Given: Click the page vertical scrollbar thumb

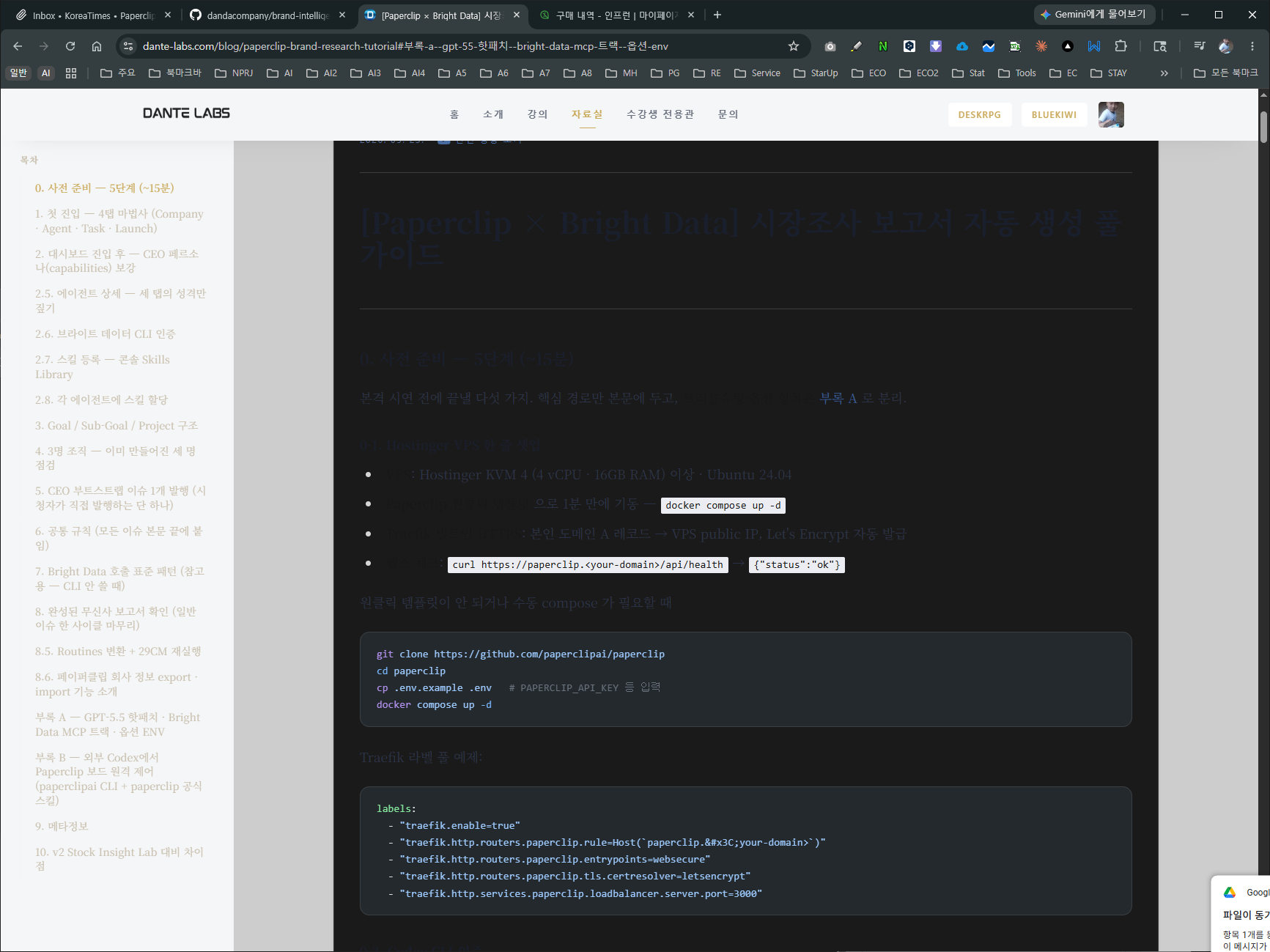Looking at the screenshot, I should tap(1264, 127).
